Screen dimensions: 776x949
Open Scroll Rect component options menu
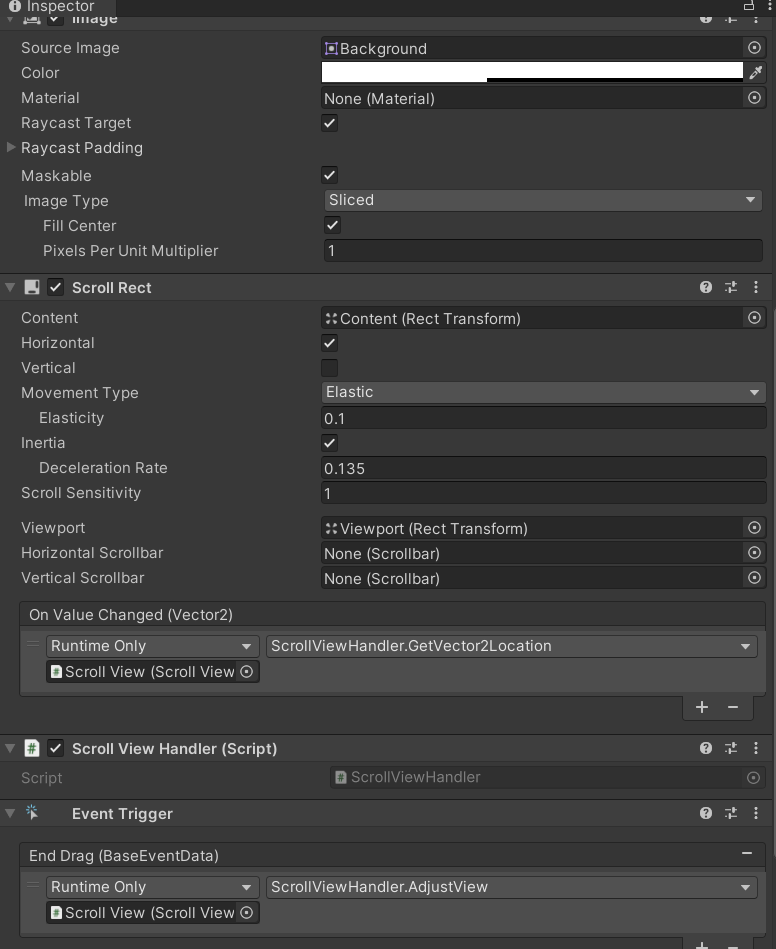click(756, 287)
